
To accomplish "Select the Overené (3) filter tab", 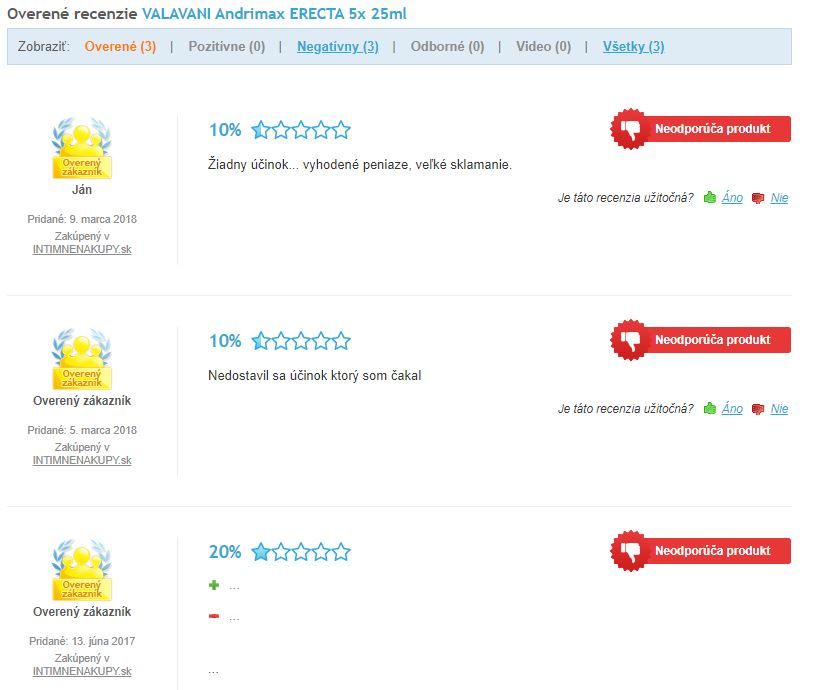I will pyautogui.click(x=120, y=46).
